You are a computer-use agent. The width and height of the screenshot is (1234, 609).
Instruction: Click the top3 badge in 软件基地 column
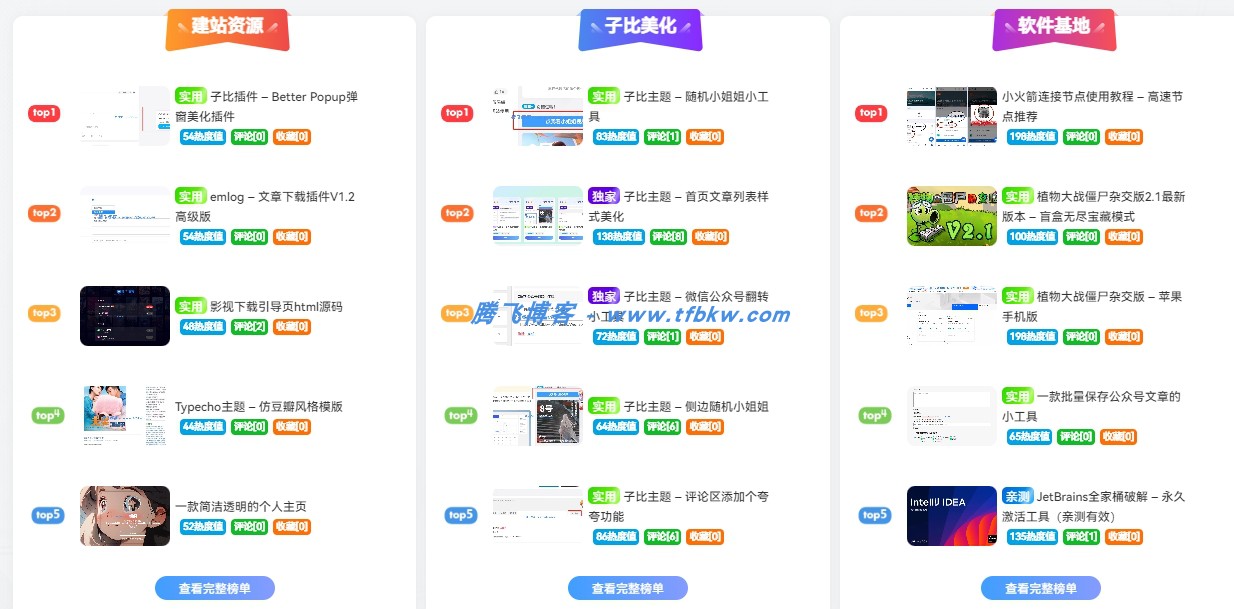pyautogui.click(x=871, y=313)
